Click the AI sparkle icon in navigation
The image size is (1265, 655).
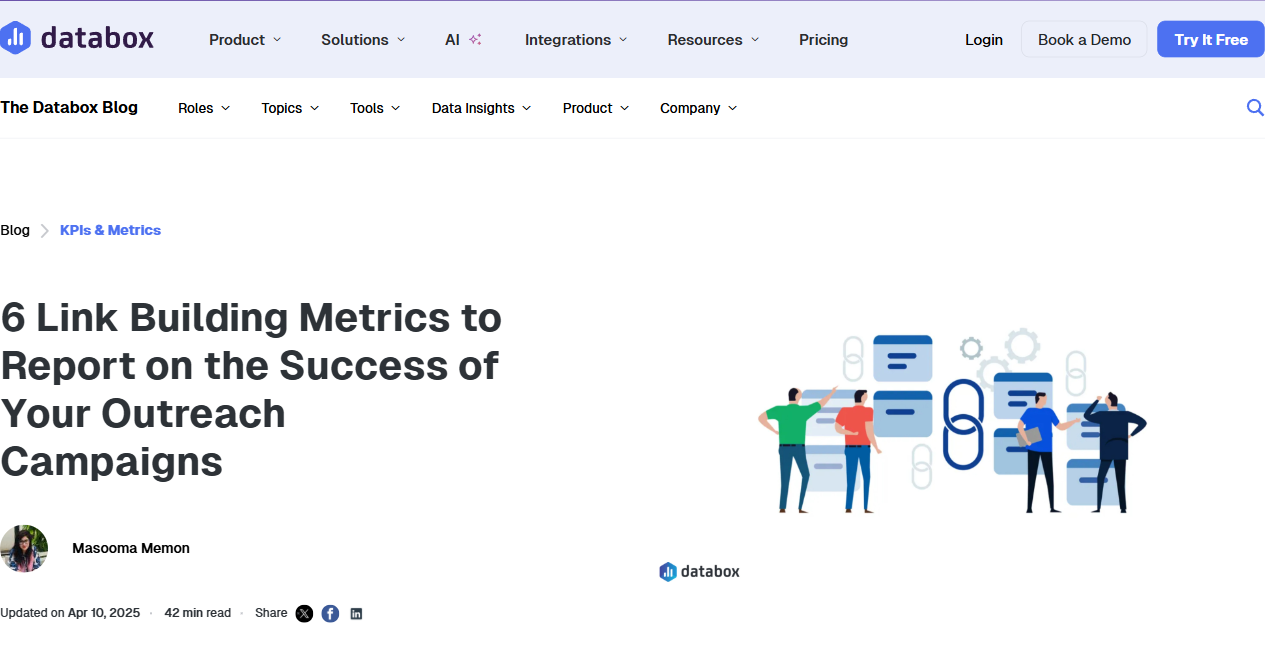pyautogui.click(x=474, y=38)
